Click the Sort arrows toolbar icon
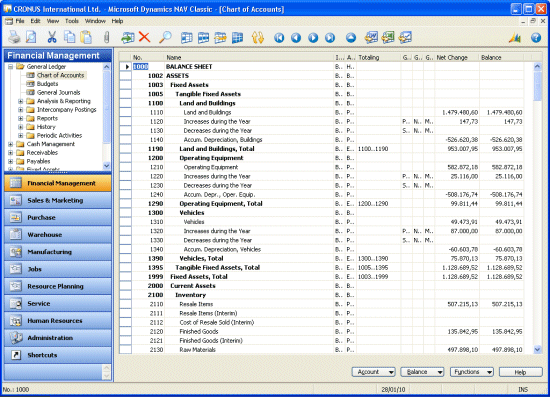The width and height of the screenshot is (550, 397). tap(258, 38)
